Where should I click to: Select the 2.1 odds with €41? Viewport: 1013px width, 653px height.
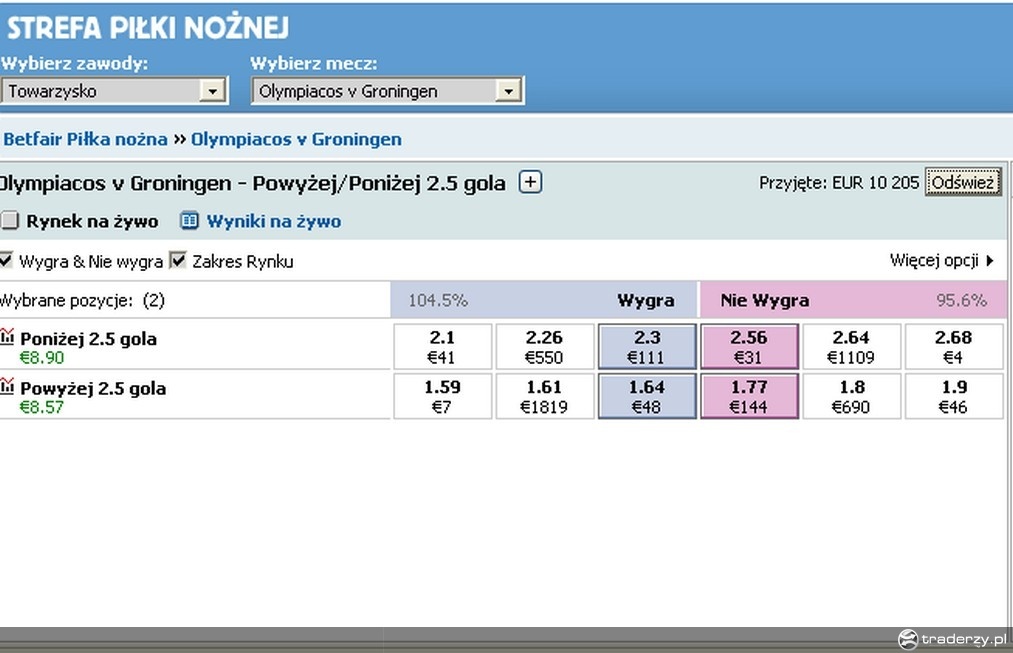coord(443,347)
